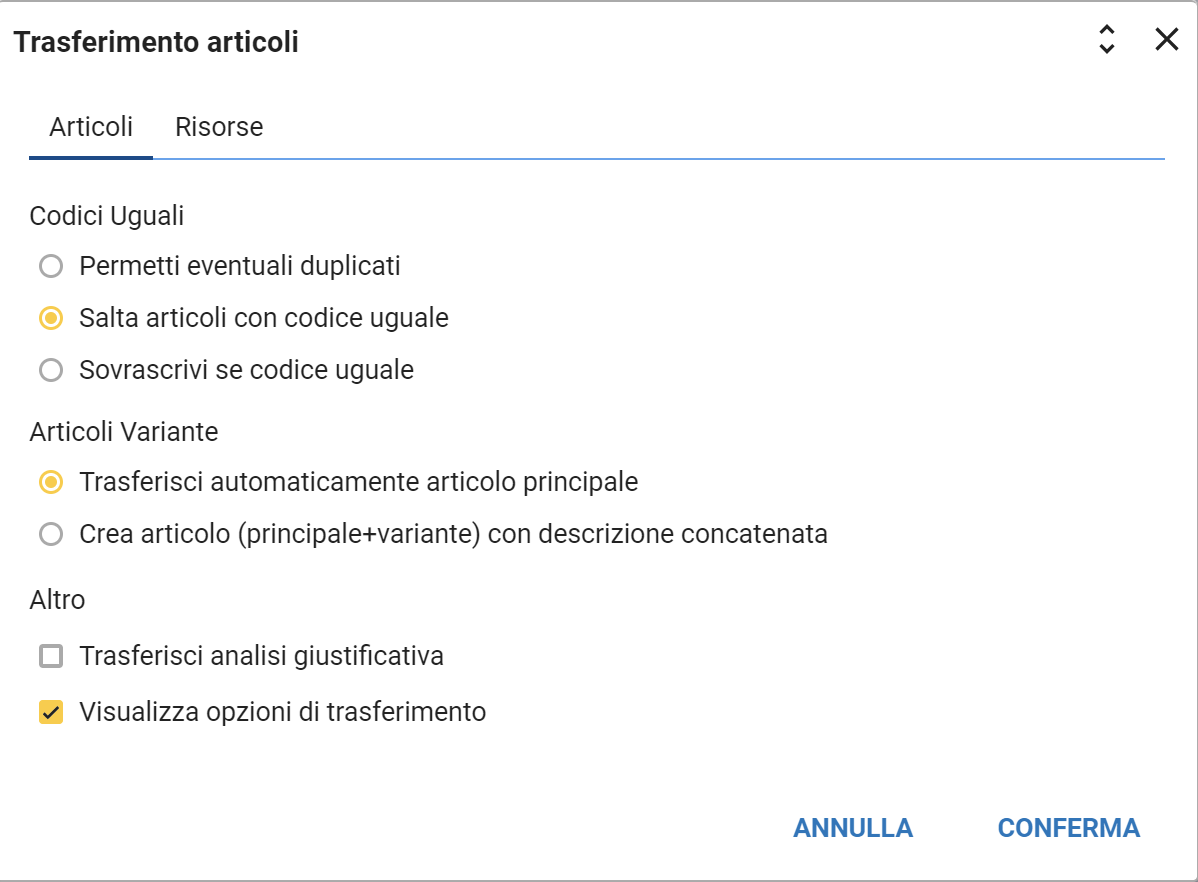Viewport: 1198px width, 882px height.
Task: Click the 'Permetti eventuali duplicati' label text
Action: click(x=240, y=267)
